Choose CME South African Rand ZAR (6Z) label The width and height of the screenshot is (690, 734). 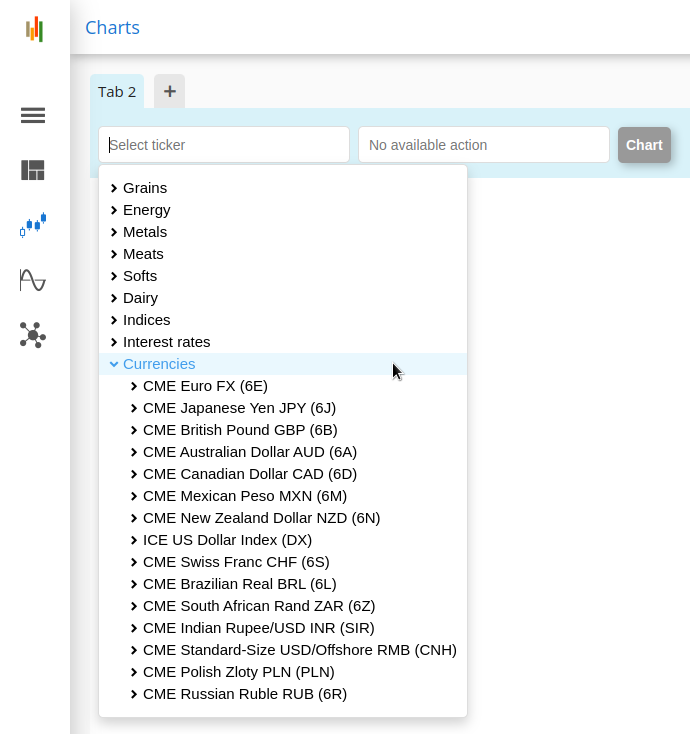(259, 606)
